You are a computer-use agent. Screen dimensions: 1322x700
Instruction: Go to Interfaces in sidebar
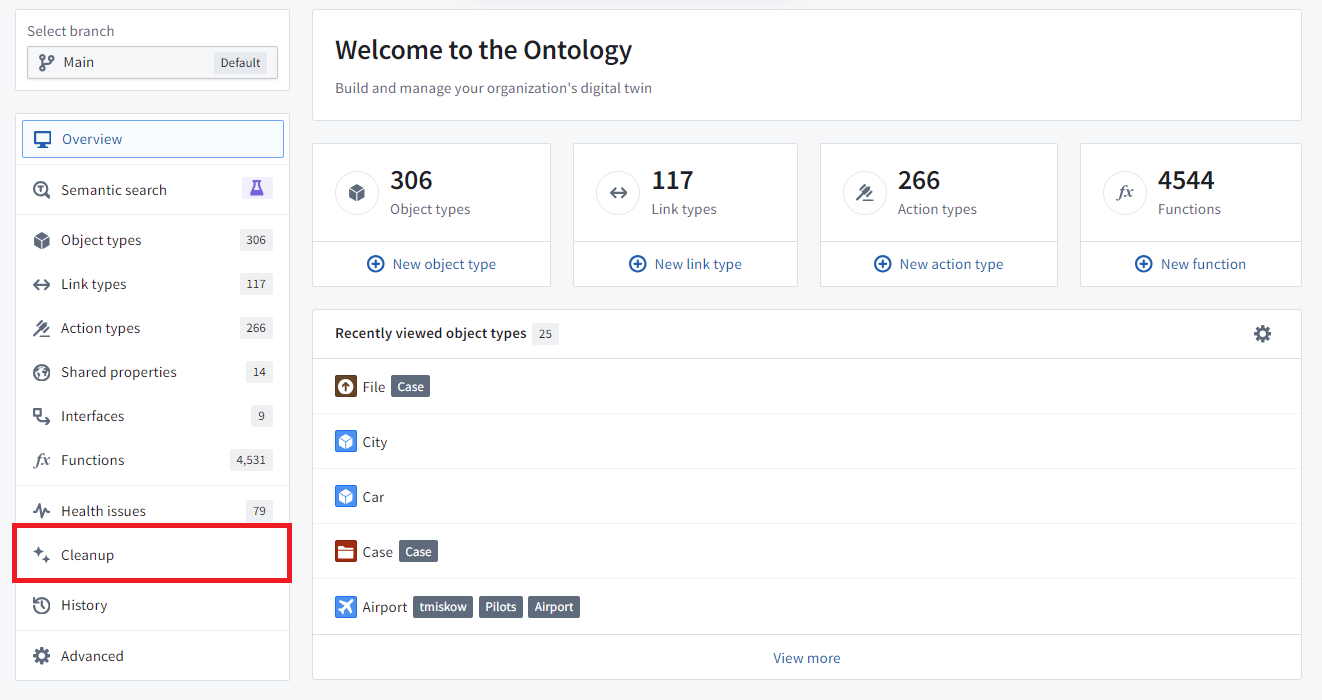(153, 416)
